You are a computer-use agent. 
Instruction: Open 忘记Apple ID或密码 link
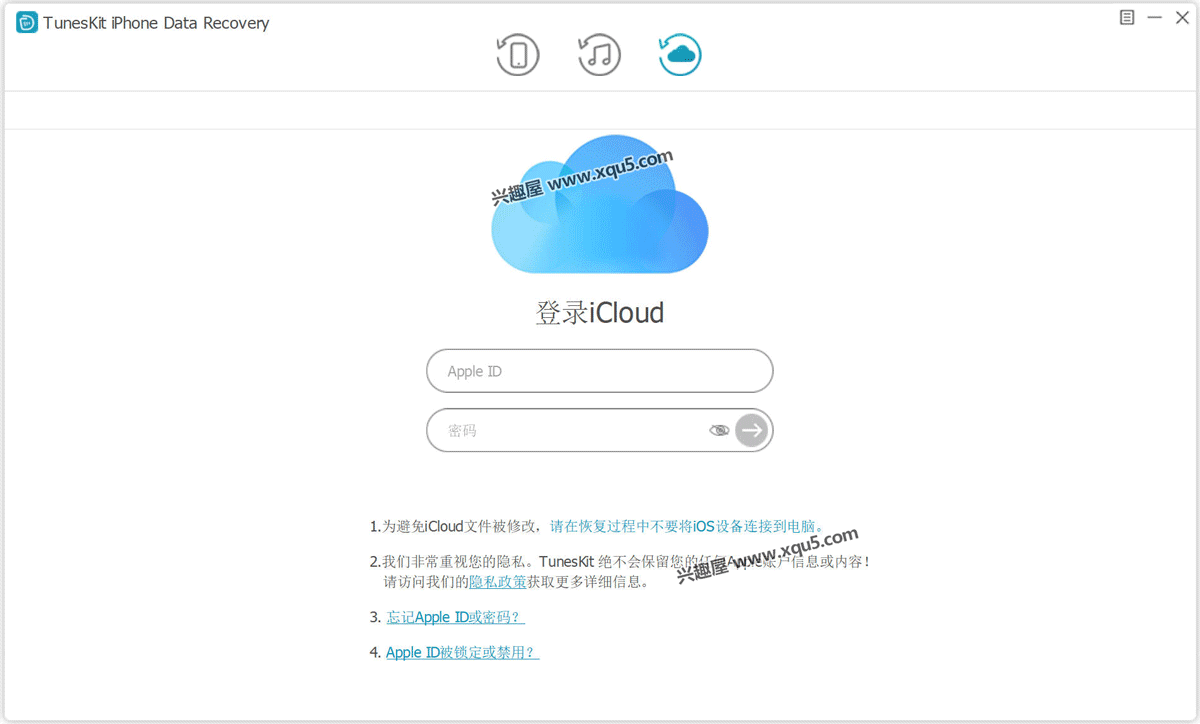[455, 617]
